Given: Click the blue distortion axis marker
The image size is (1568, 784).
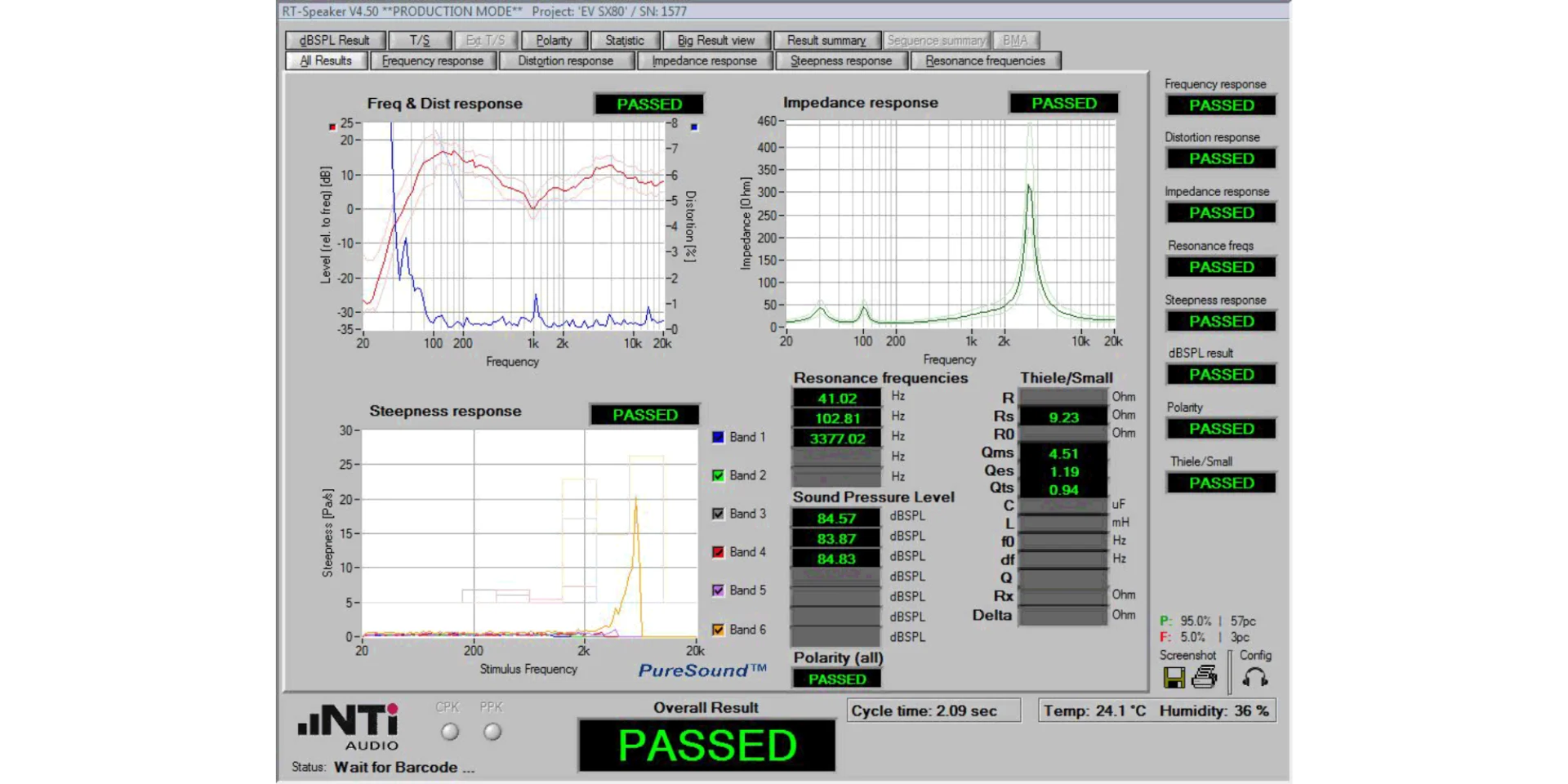Looking at the screenshot, I should 694,127.
